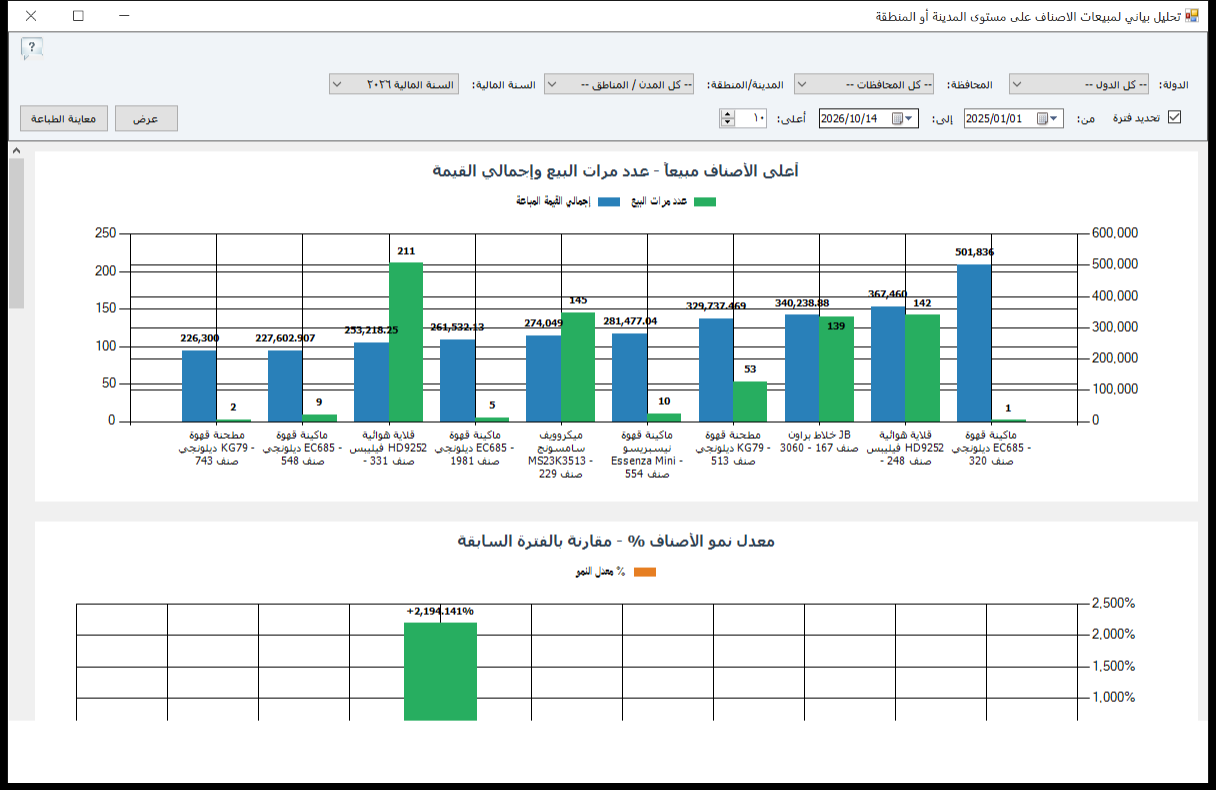
Task: Click the green bar labeled 142
Action: pos(923,368)
